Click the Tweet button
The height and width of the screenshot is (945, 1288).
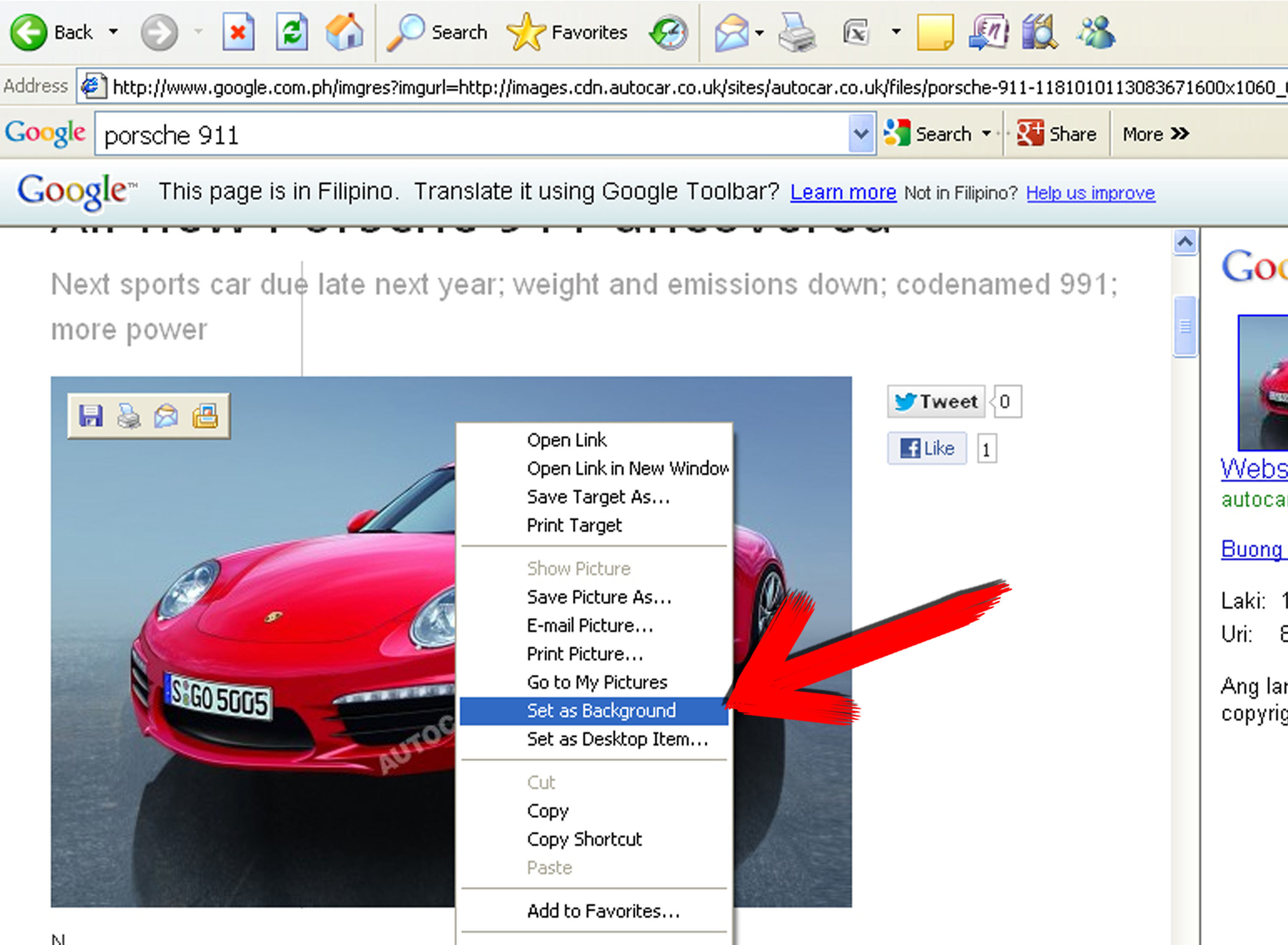tap(936, 402)
